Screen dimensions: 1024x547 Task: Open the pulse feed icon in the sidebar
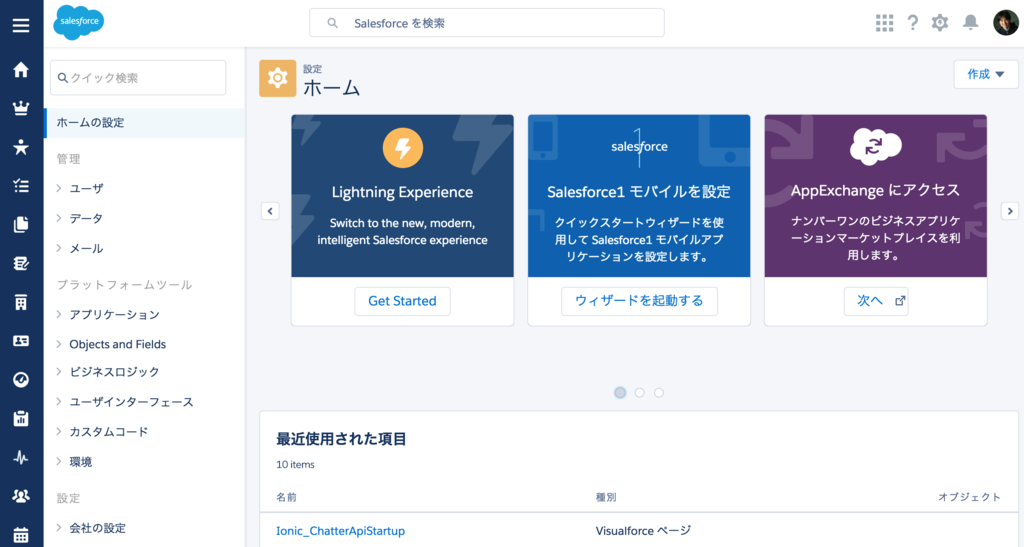21,458
